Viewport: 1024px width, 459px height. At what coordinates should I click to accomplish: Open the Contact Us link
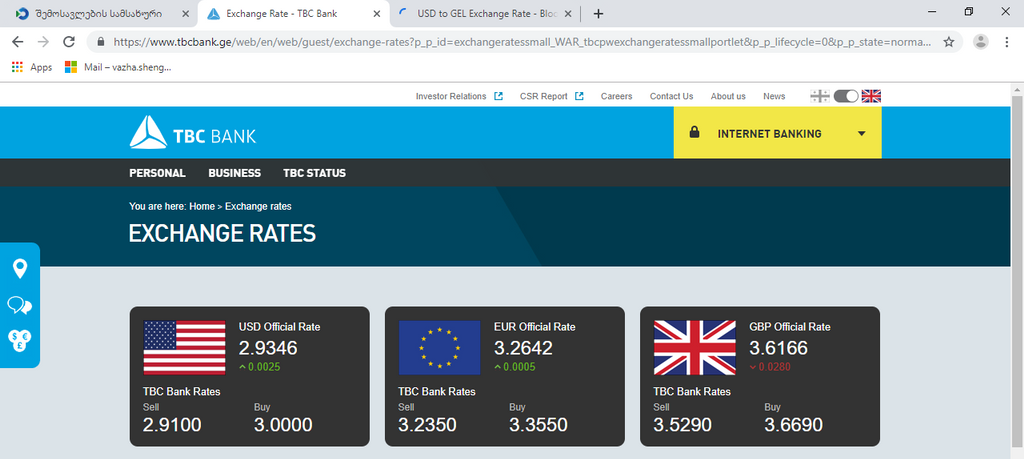(671, 96)
